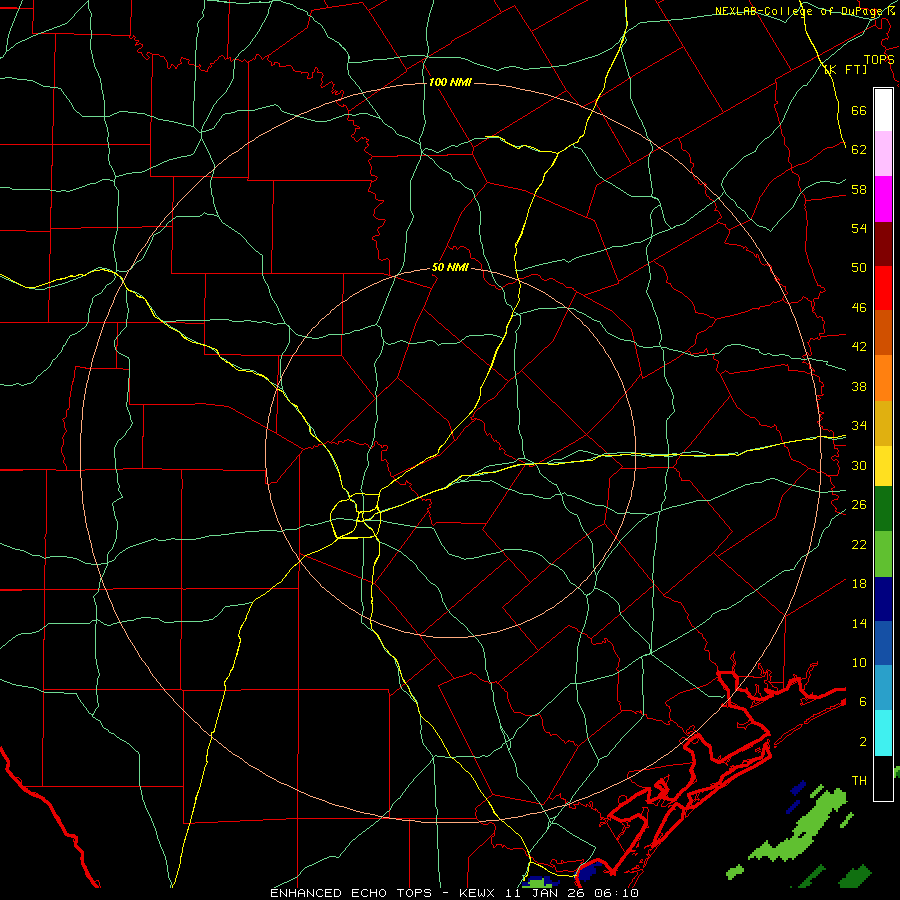Viewport: 900px width, 900px height.
Task: Click the black TH swatch at the legend bottom
Action: (x=883, y=778)
